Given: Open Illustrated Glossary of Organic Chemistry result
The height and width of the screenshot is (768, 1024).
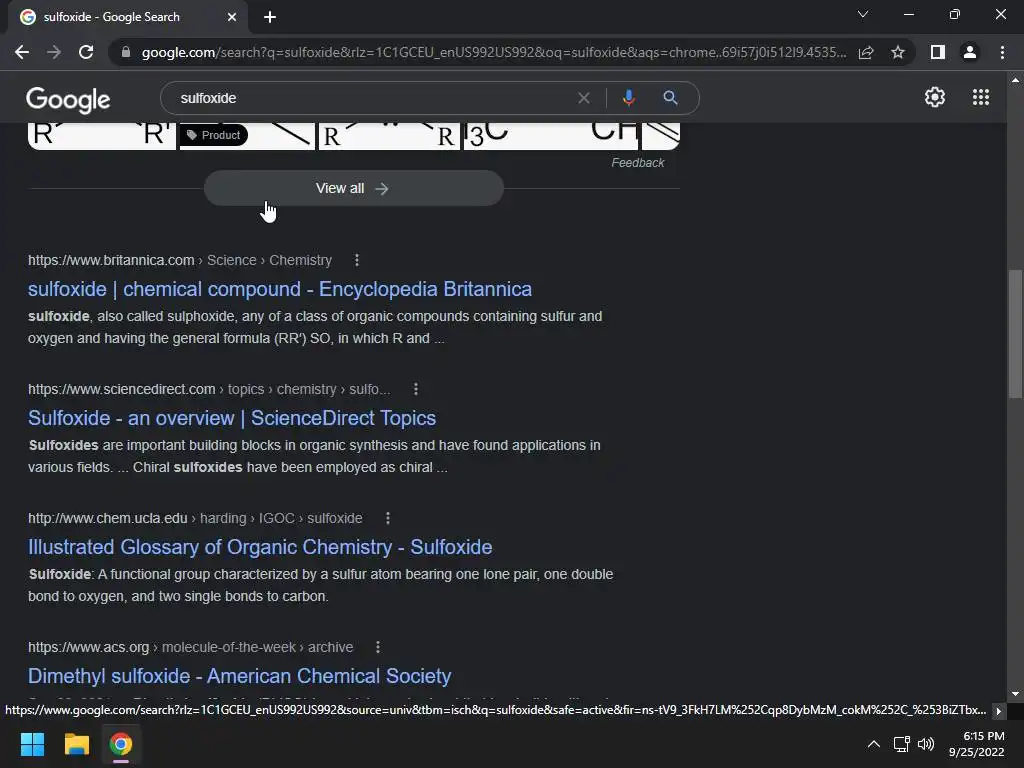Looking at the screenshot, I should point(260,547).
